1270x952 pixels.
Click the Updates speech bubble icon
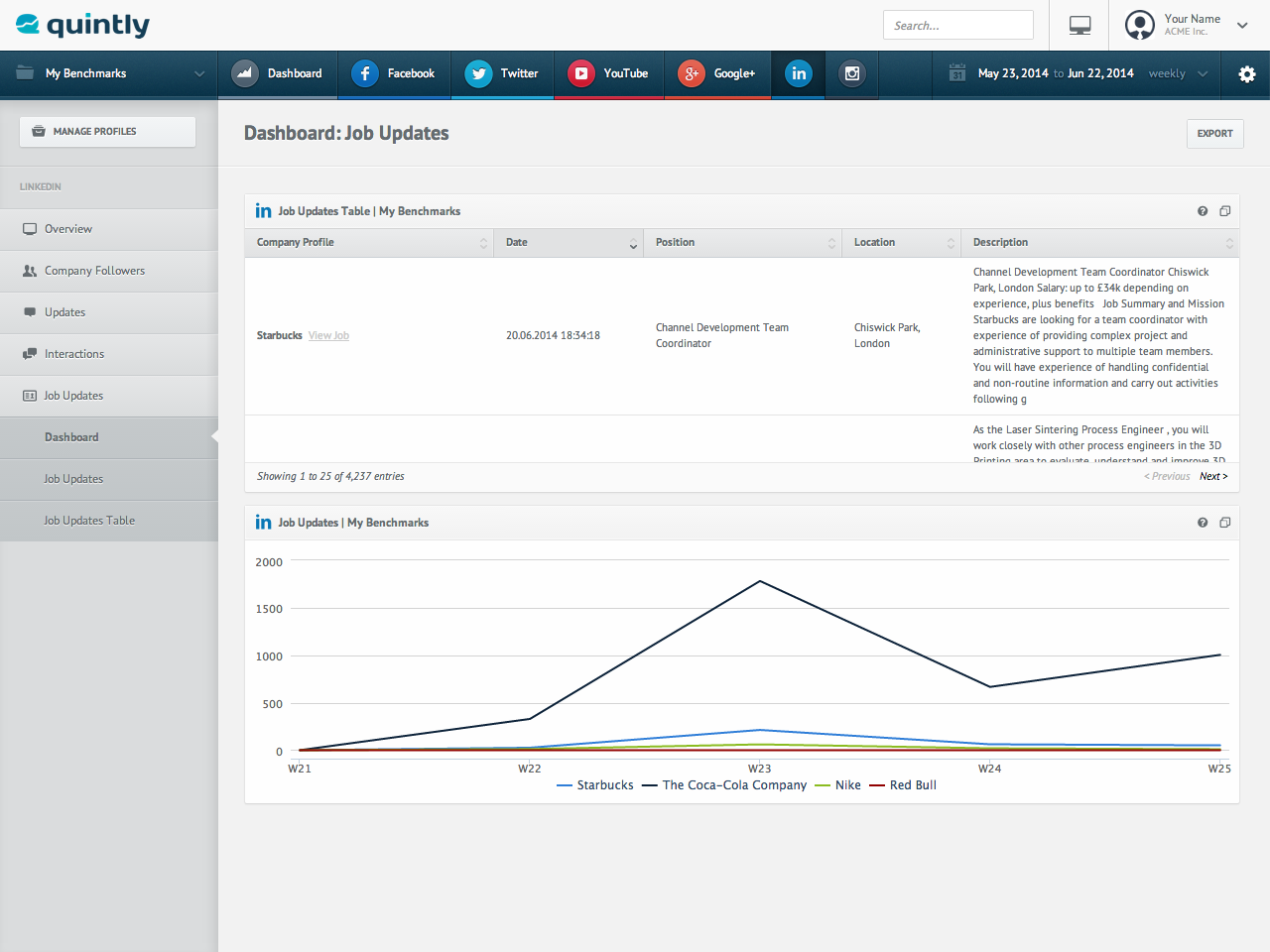tap(30, 312)
